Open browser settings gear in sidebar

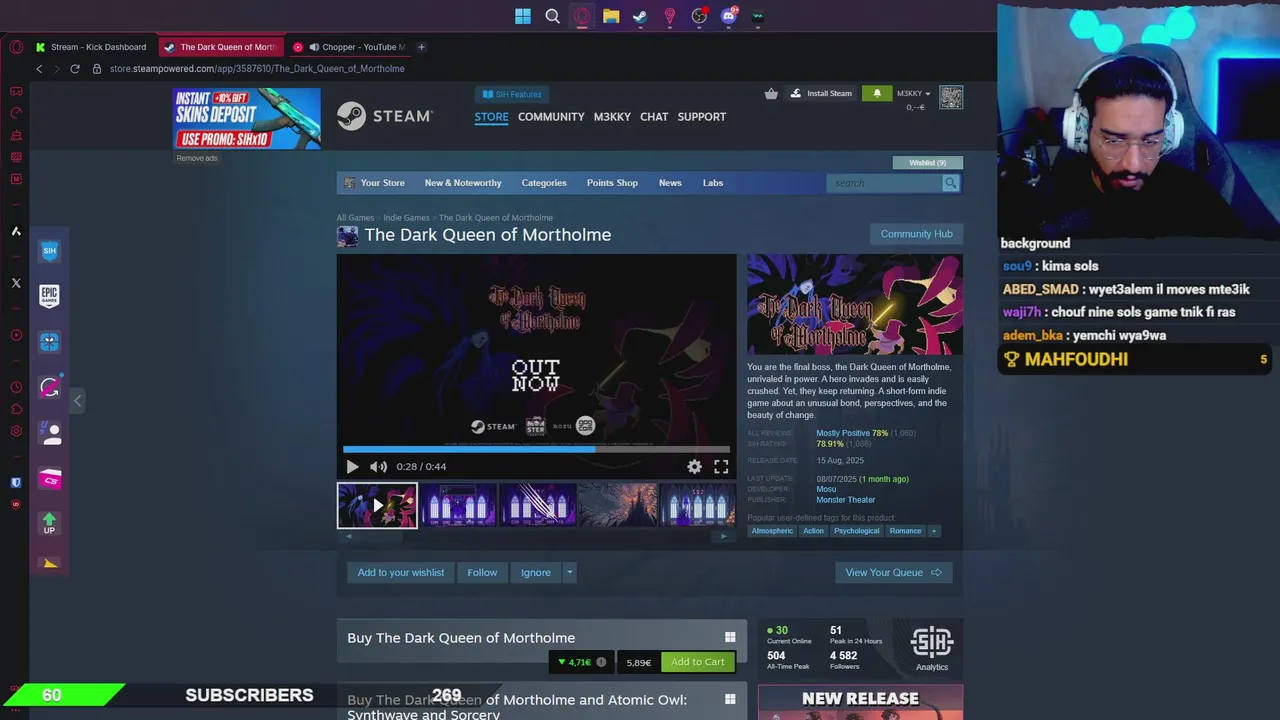pyautogui.click(x=16, y=431)
